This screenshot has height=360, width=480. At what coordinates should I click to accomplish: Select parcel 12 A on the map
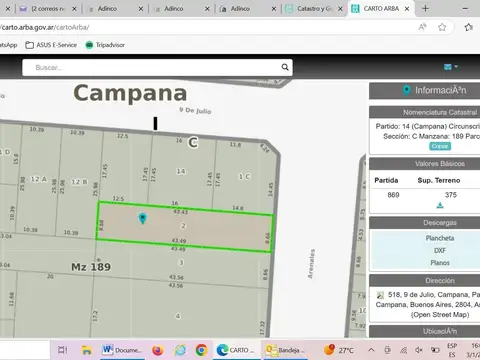(x=39, y=179)
